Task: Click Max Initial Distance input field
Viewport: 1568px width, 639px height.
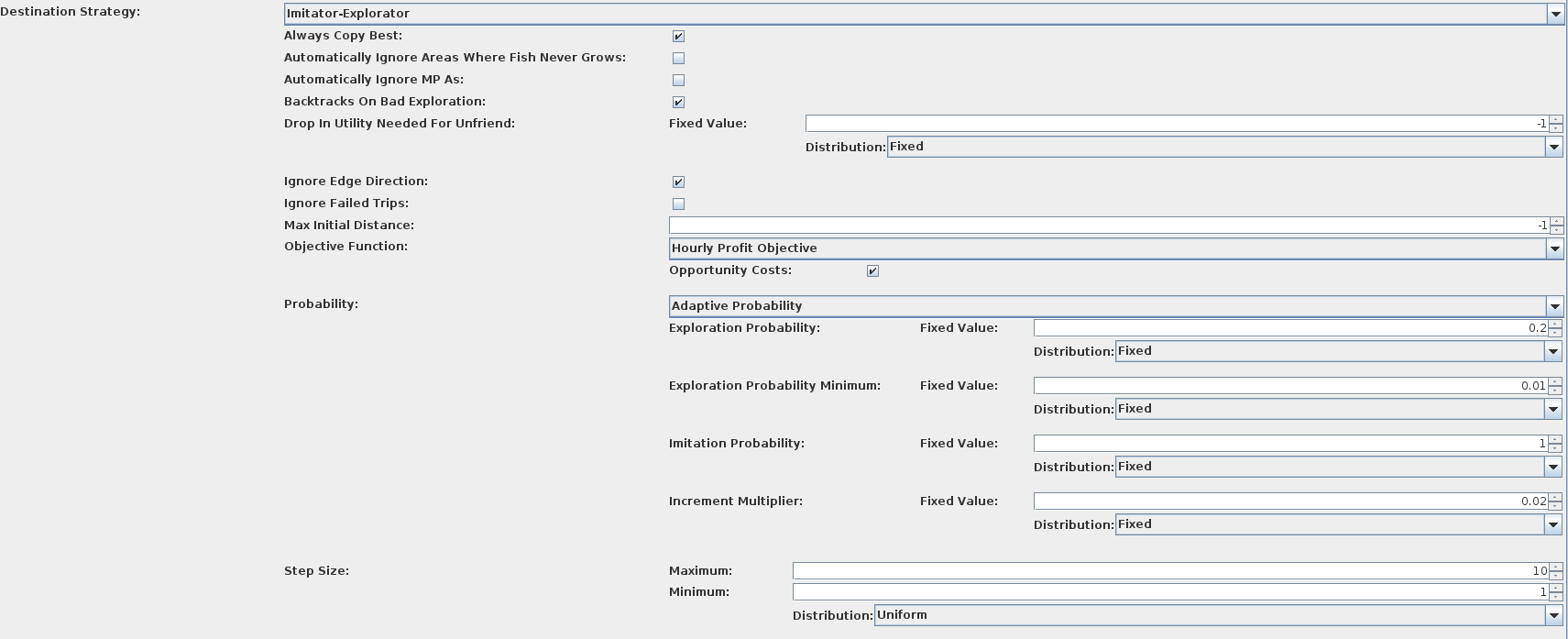Action: 1109,226
